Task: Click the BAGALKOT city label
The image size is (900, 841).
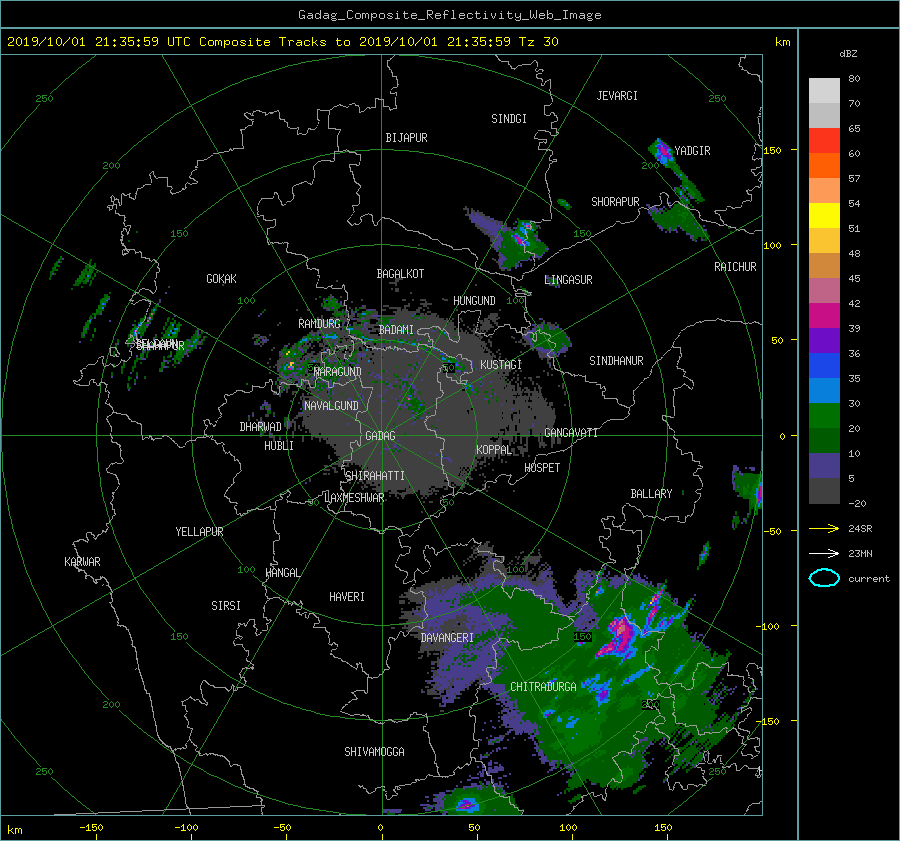Action: pyautogui.click(x=400, y=274)
